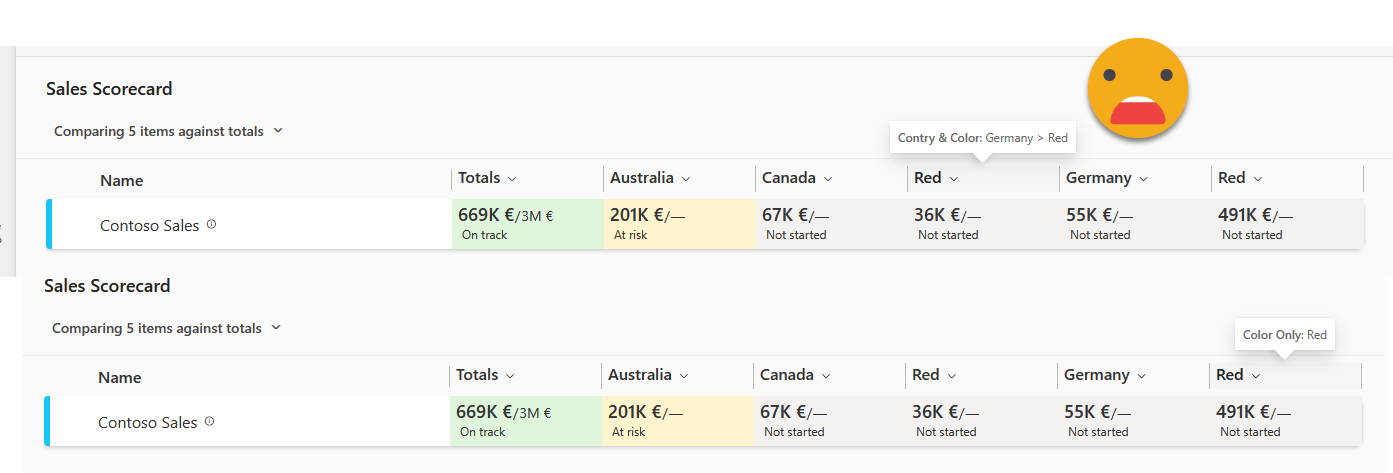Expand Germany column chevron in lower scorecard
This screenshot has height=473, width=1393.
point(1141,376)
